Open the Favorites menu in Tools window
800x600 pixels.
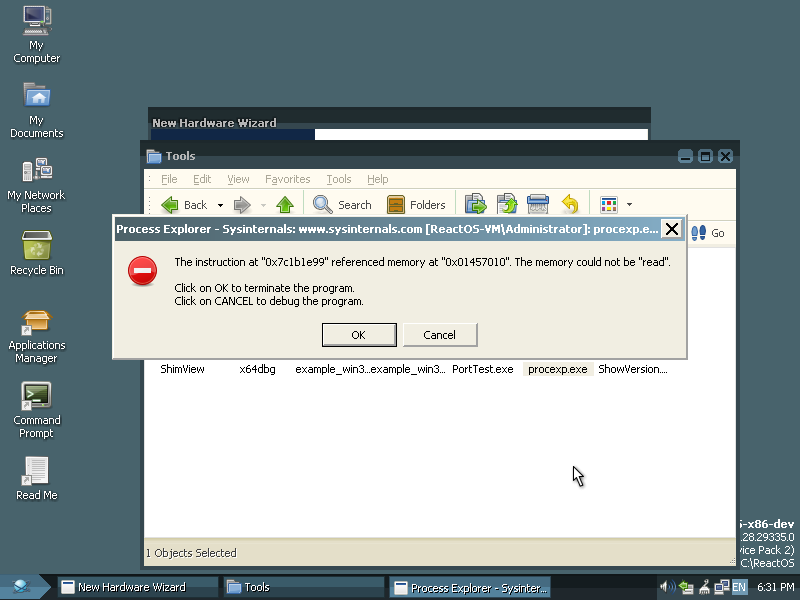click(x=288, y=179)
